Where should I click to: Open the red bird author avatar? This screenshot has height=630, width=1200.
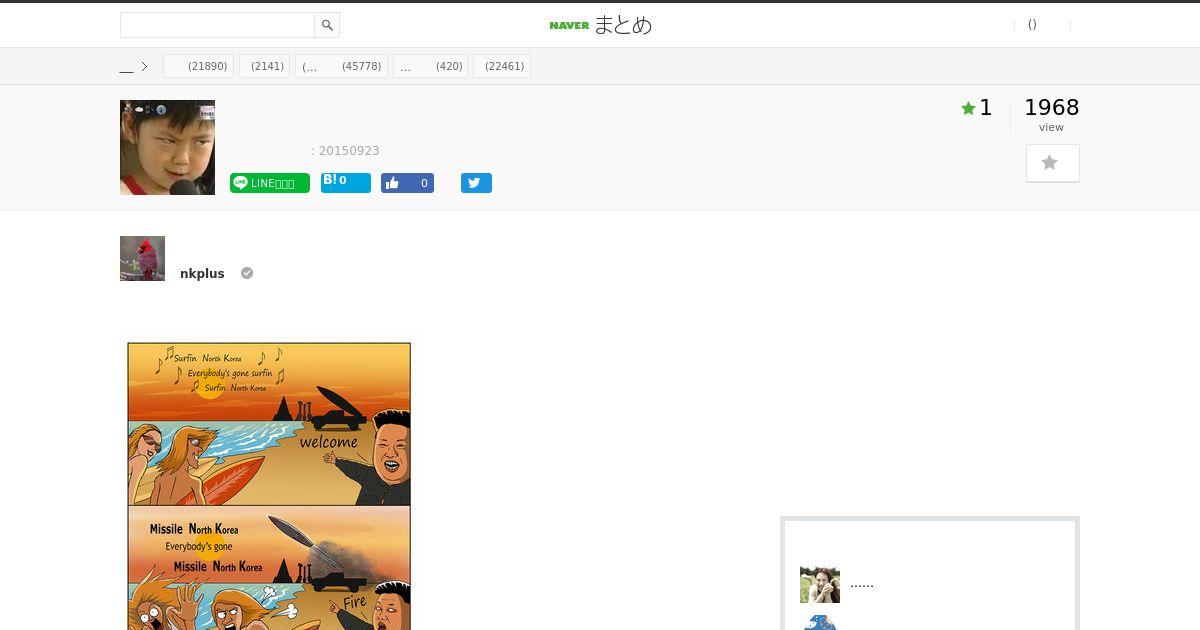click(142, 258)
